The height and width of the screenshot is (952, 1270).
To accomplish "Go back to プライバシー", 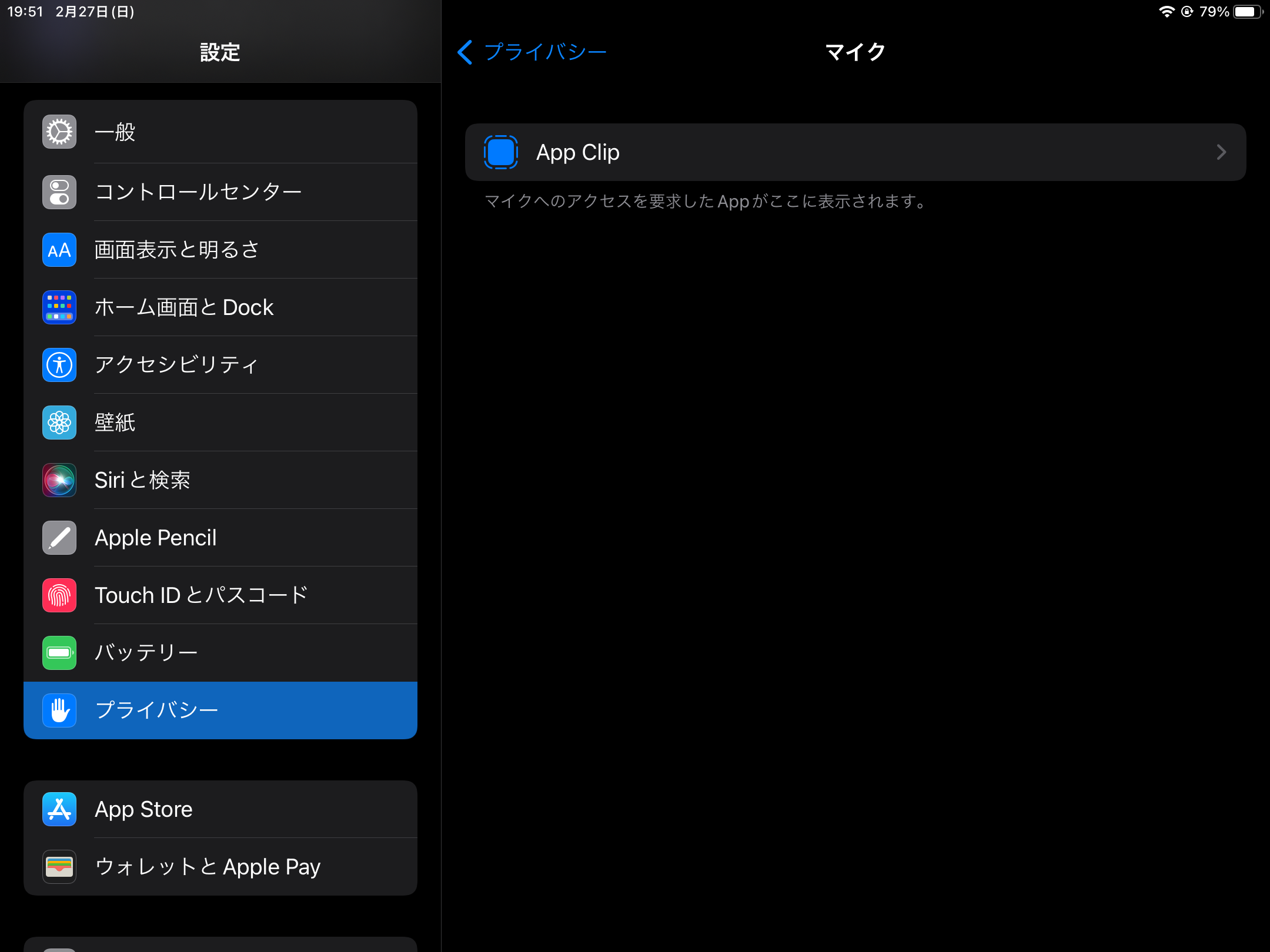I will click(544, 52).
